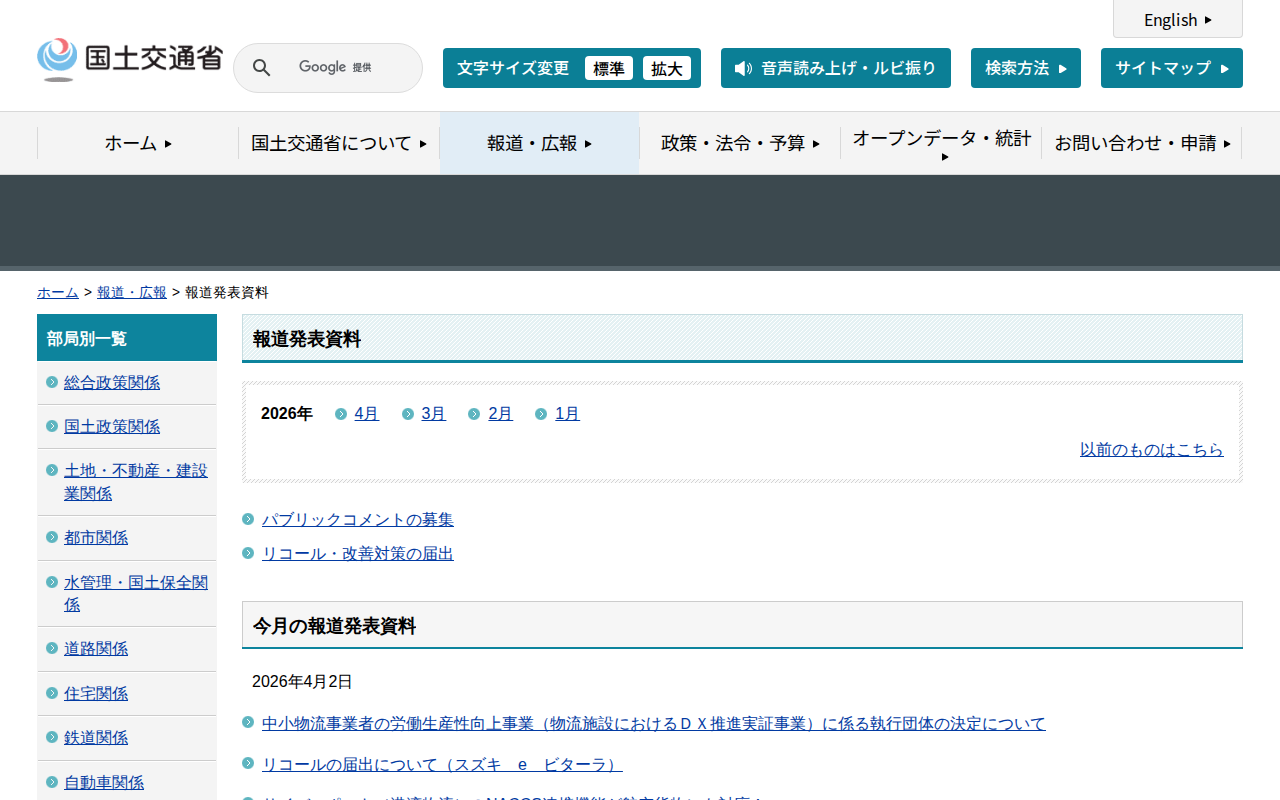Screen dimensions: 1280x800
Task: Open the 報道・広報 navigation tab
Action: pyautogui.click(x=539, y=143)
